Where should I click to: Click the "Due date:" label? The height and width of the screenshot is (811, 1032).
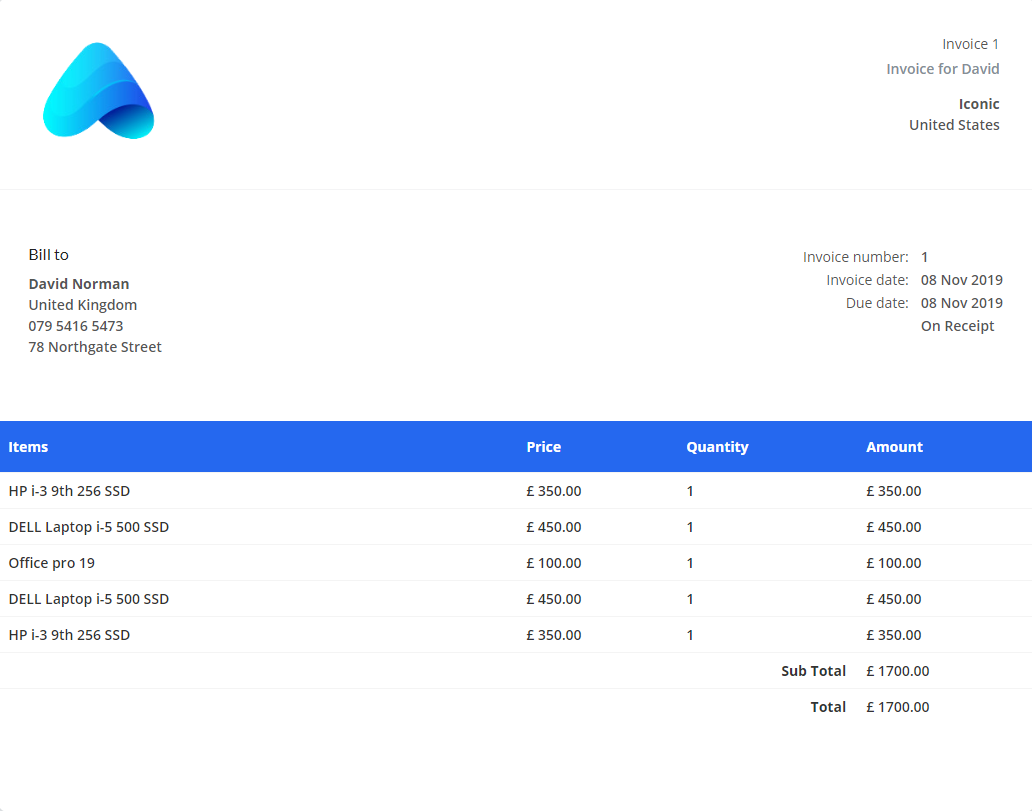[876, 303]
